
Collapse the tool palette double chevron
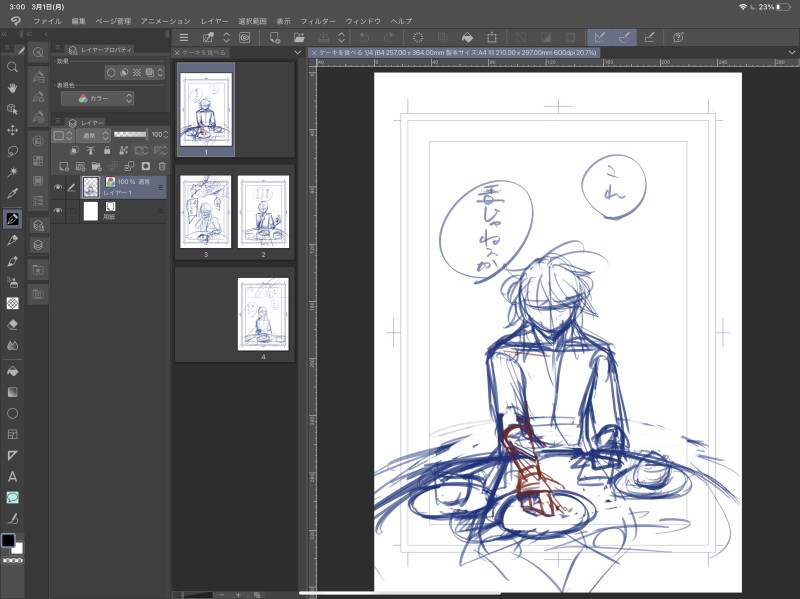click(4, 34)
